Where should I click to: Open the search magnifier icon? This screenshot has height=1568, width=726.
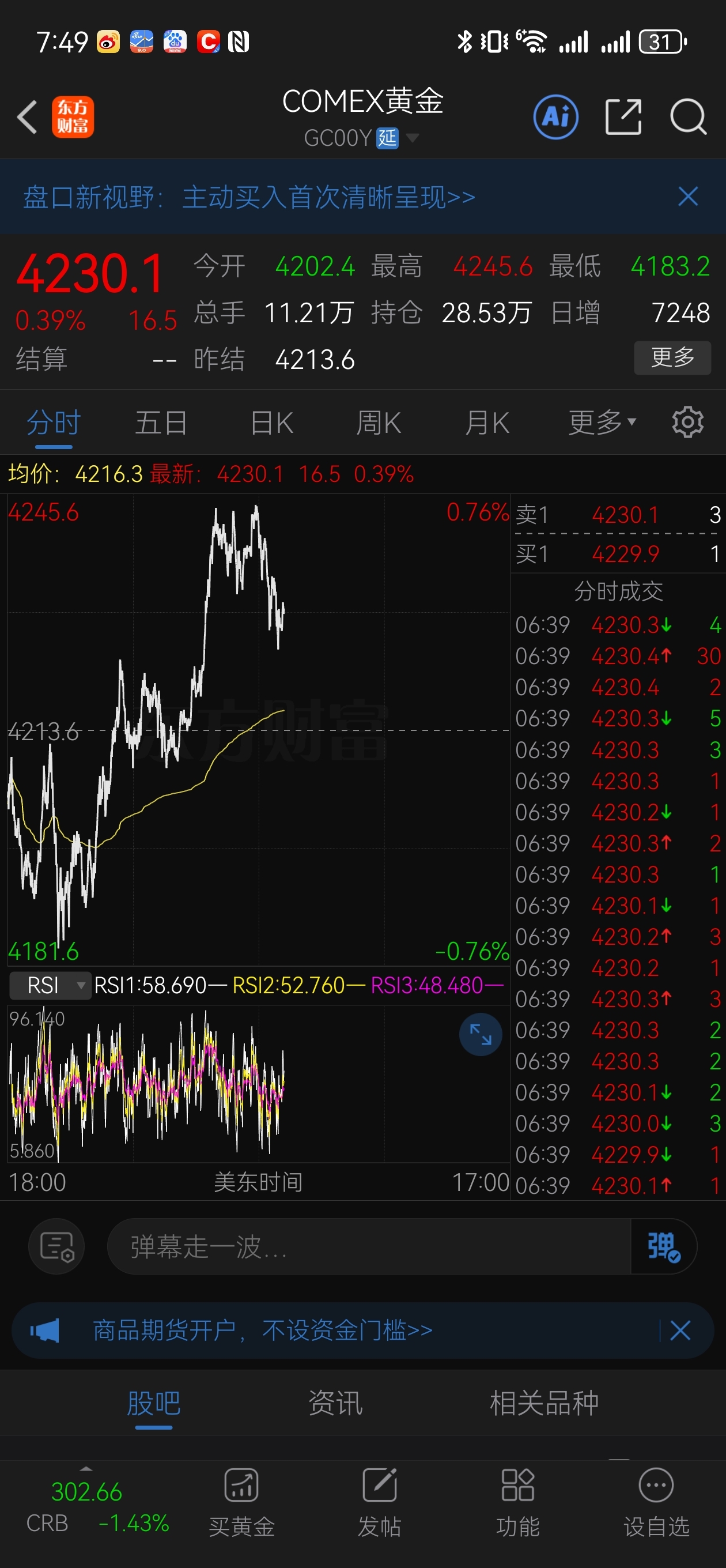(689, 117)
